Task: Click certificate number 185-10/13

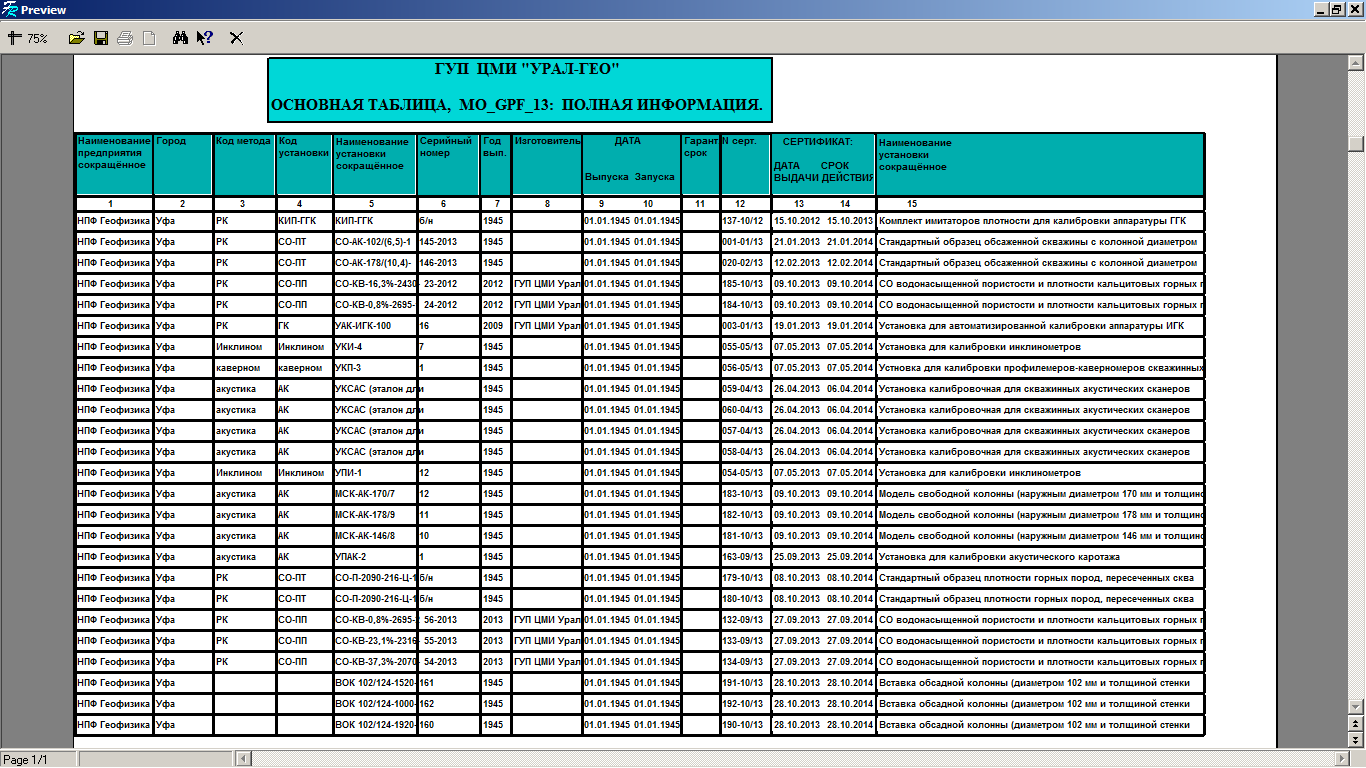Action: coord(743,284)
